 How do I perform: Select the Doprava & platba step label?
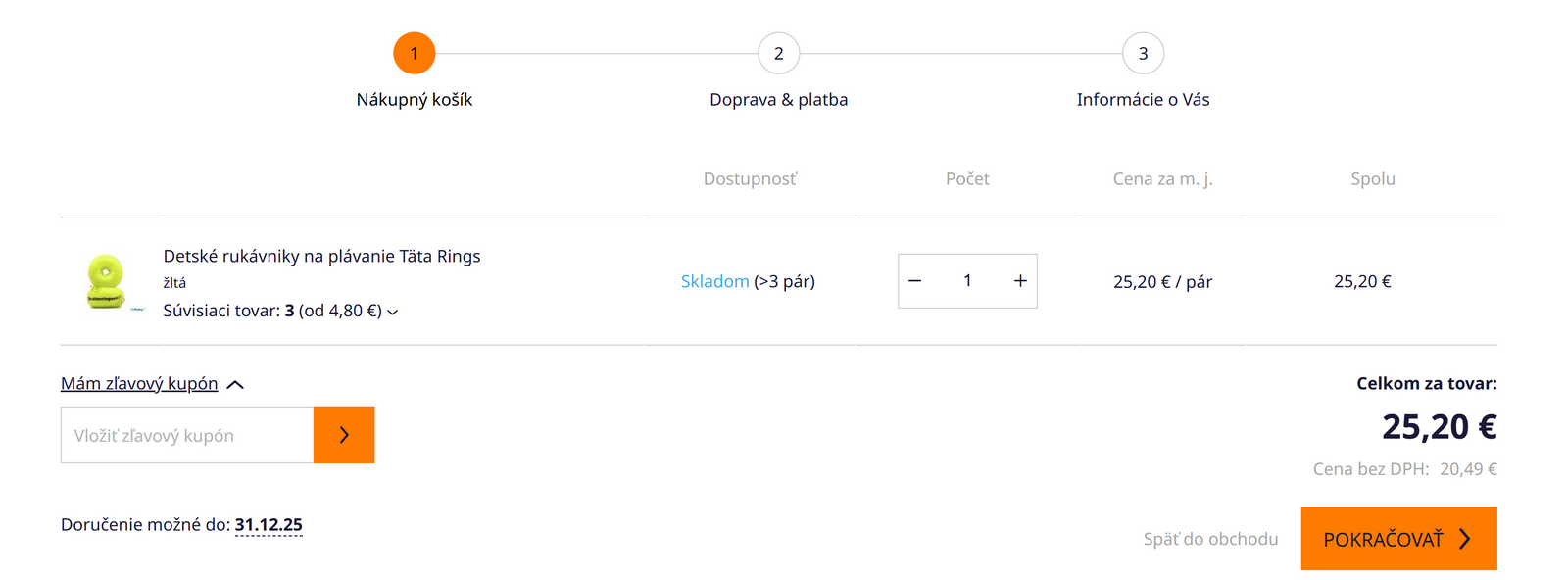778,99
